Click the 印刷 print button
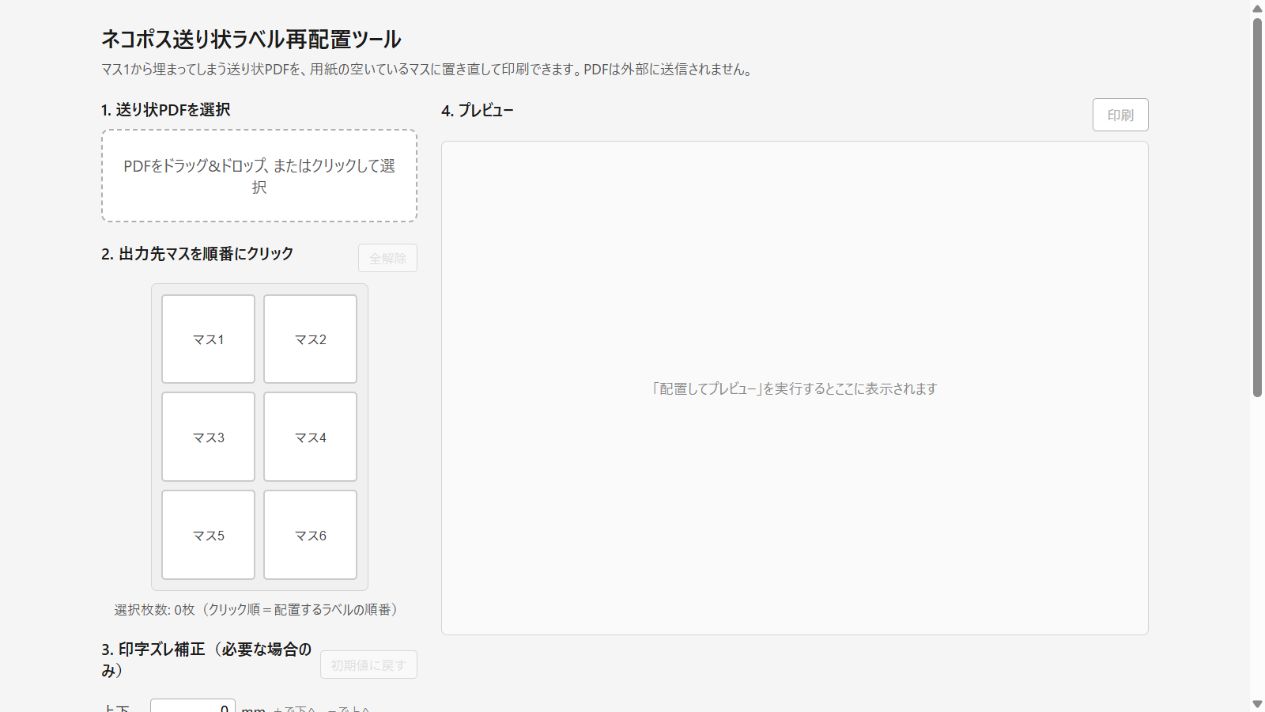Screen dimensions: 1265x712 tap(1120, 115)
